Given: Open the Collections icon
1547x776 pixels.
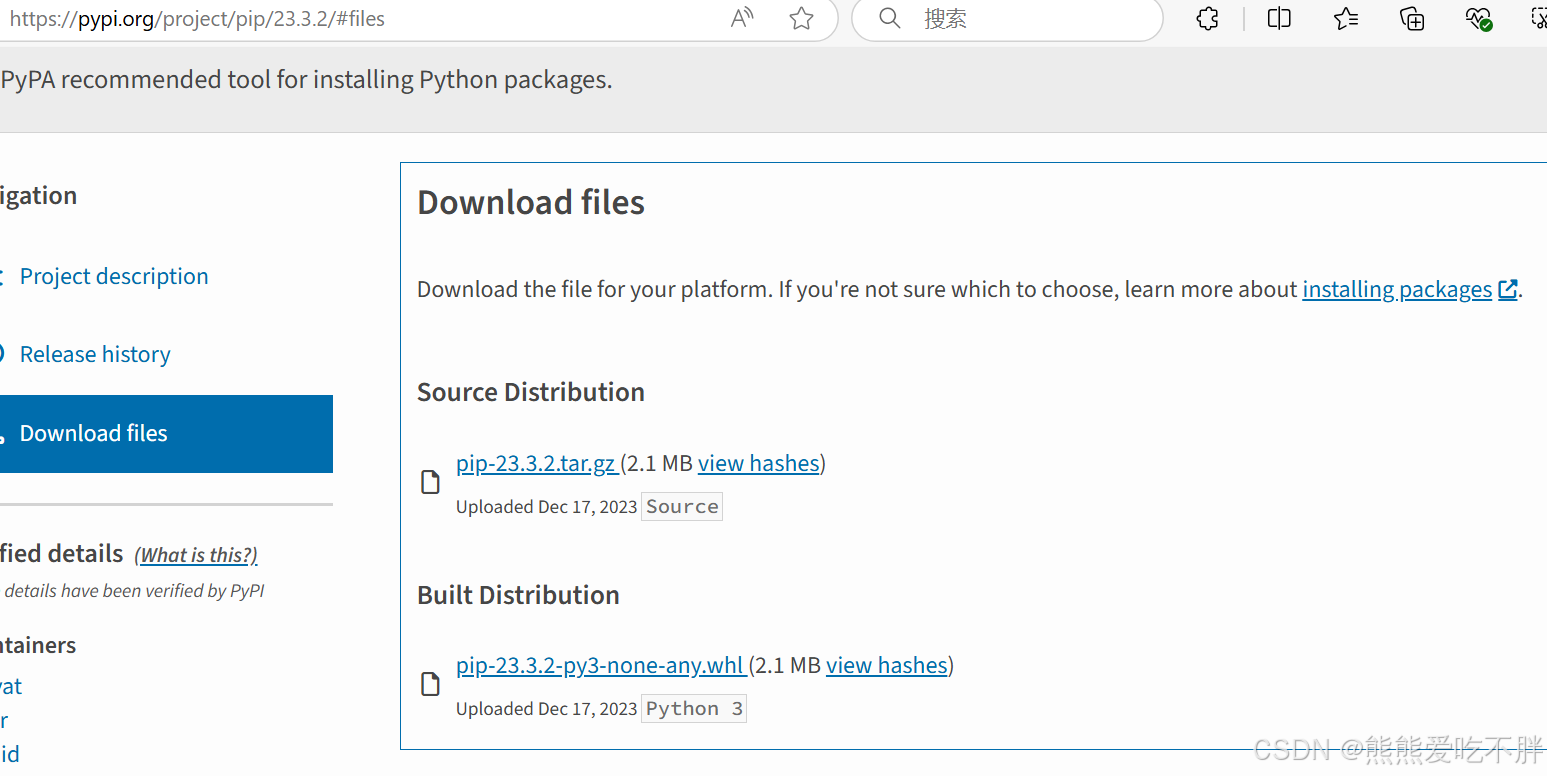Looking at the screenshot, I should coord(1412,18).
